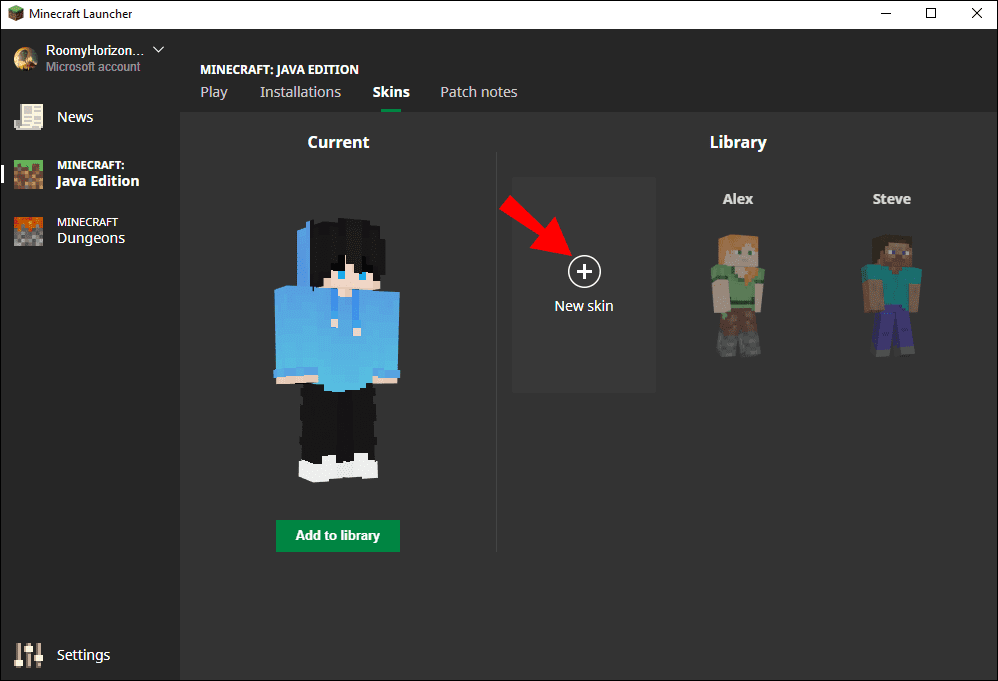The width and height of the screenshot is (998, 681).
Task: Click the plus icon for New skin
Action: click(584, 271)
